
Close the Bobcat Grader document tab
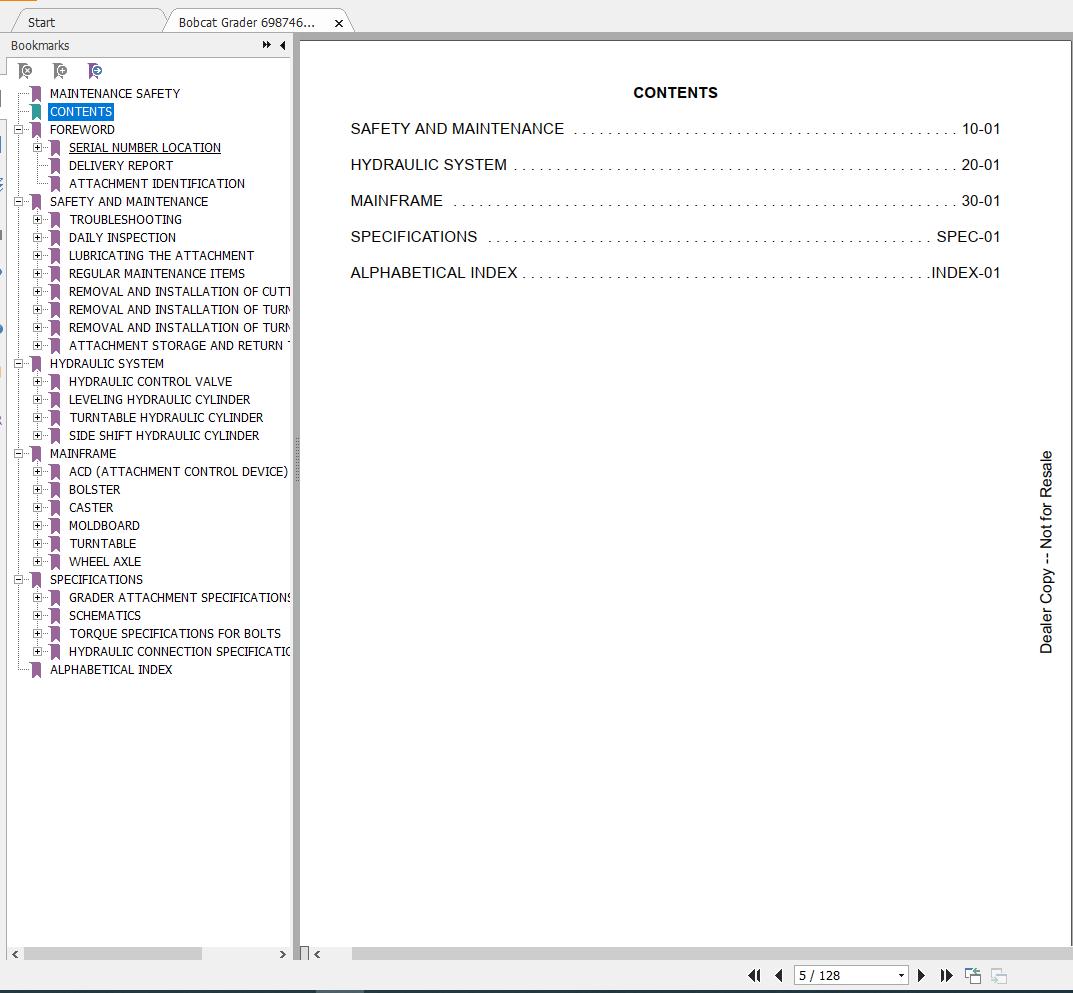point(339,23)
